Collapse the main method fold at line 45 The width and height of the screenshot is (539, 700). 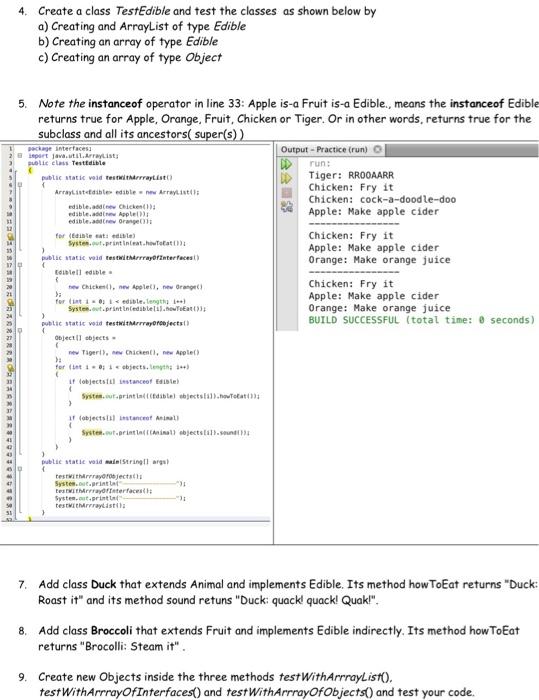pos(20,469)
